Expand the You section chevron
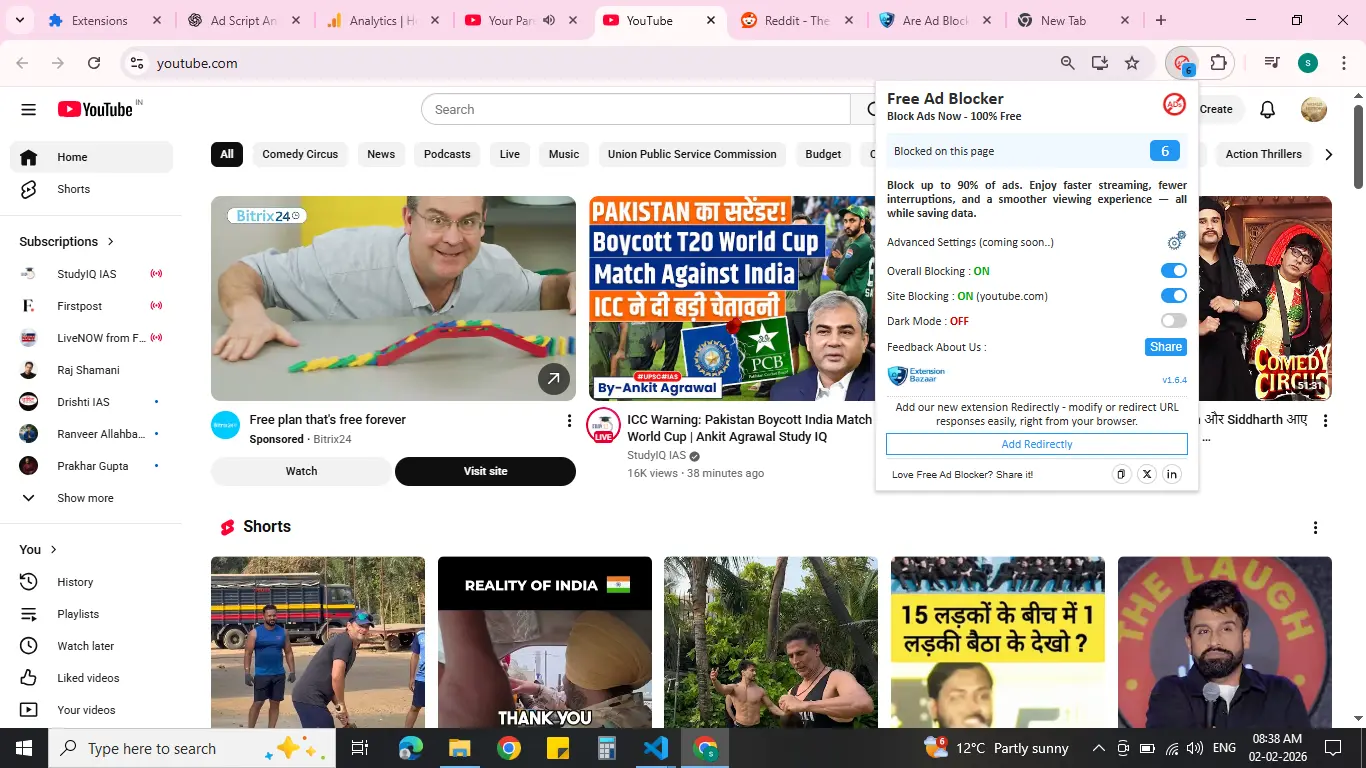 54,550
